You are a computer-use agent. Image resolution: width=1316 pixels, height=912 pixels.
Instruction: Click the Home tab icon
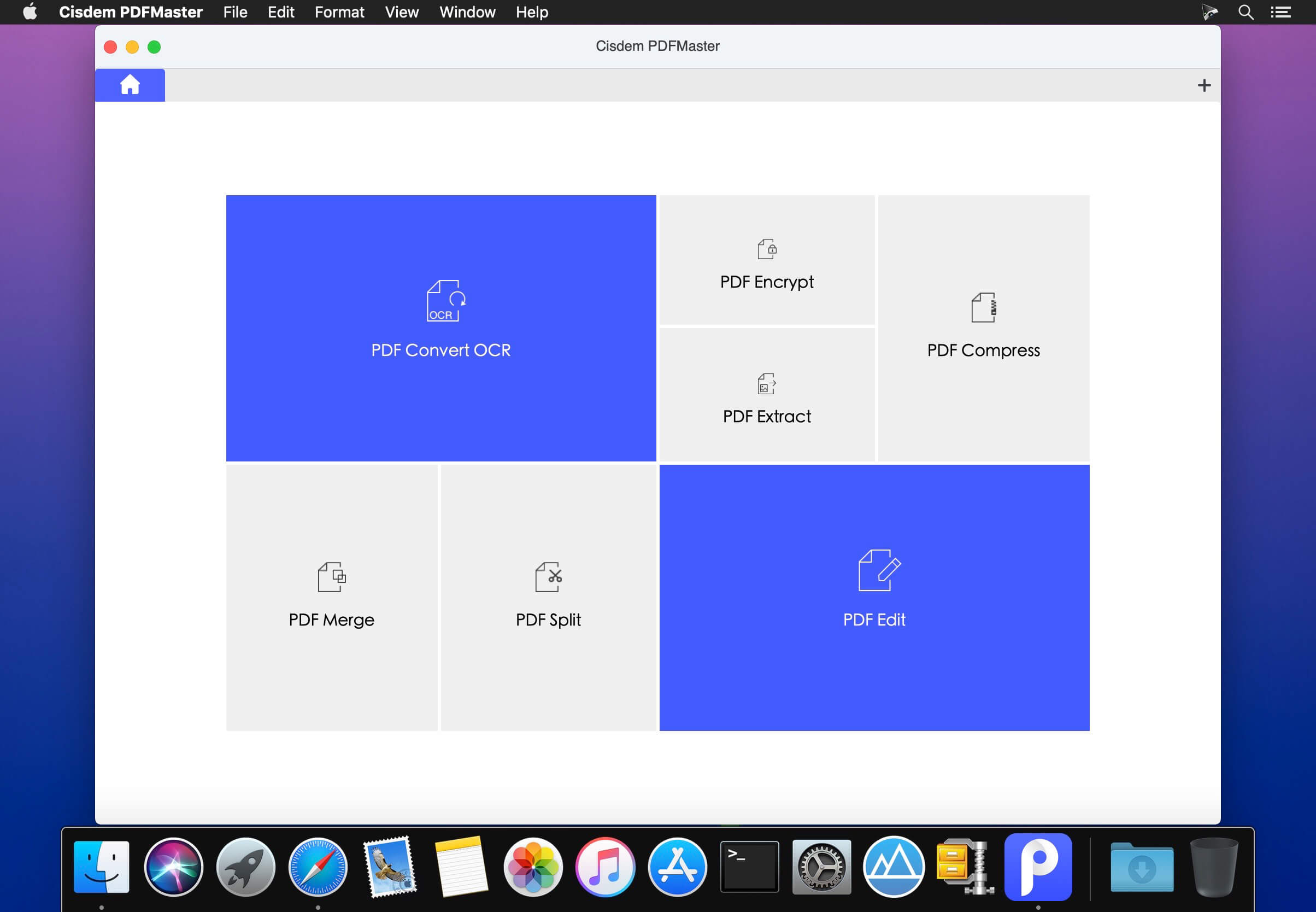click(130, 85)
